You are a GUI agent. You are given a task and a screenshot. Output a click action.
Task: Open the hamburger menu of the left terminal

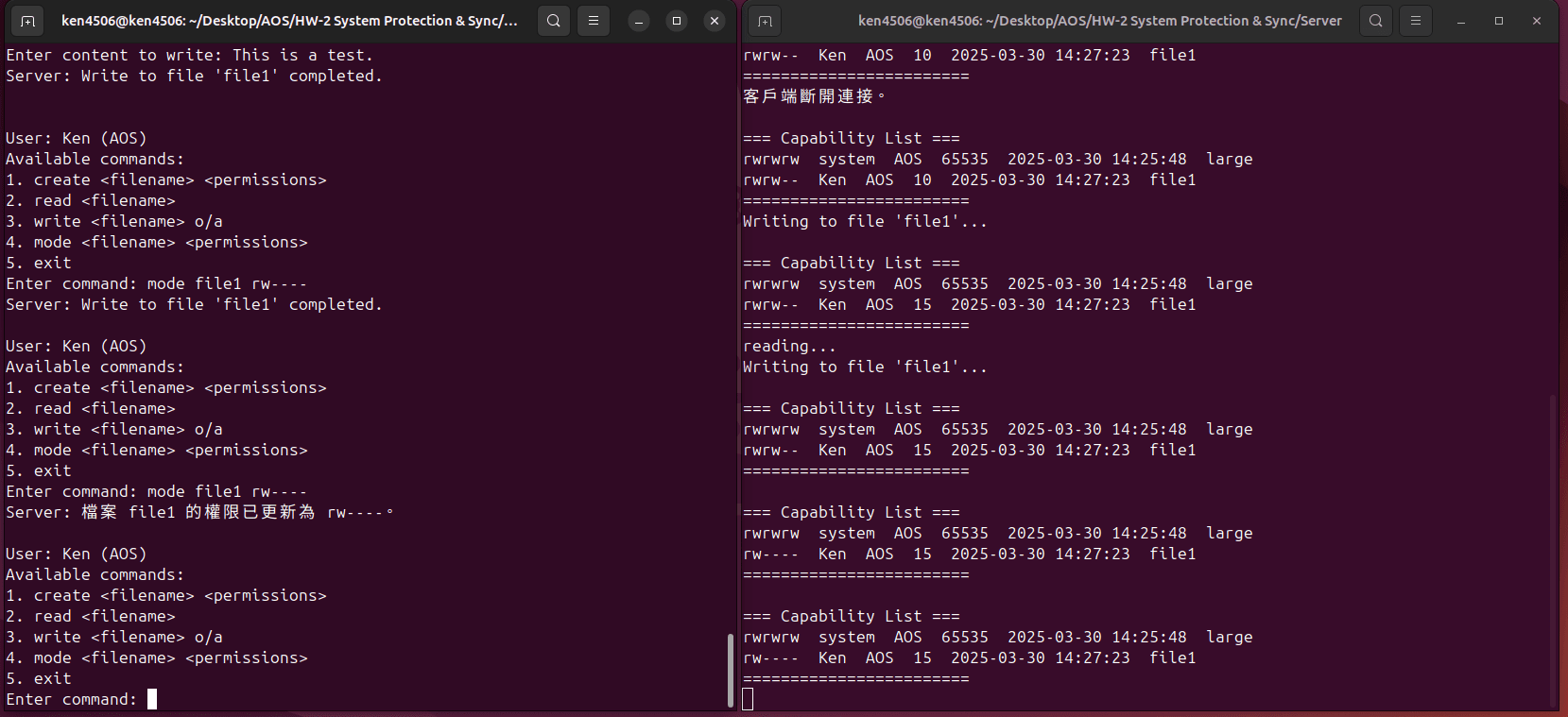point(594,21)
